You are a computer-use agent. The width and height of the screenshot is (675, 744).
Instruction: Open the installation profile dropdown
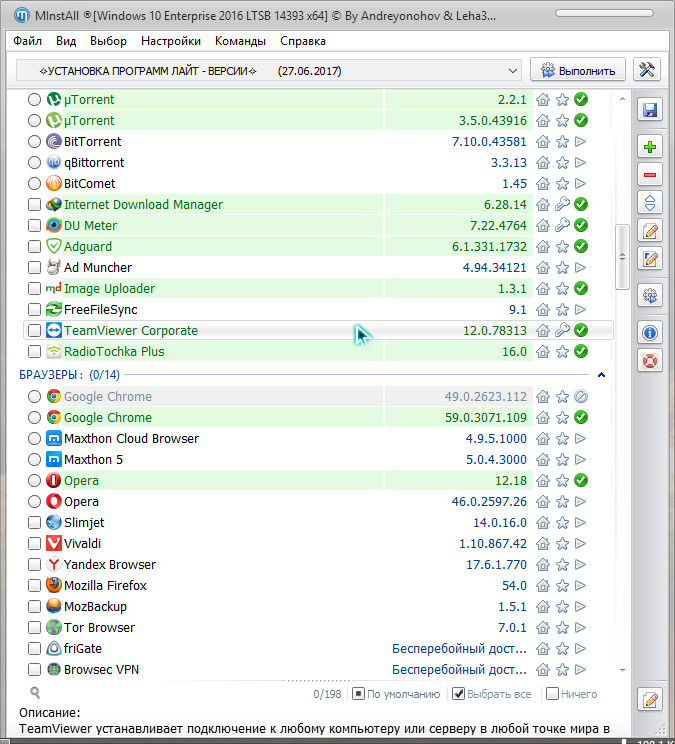tap(512, 70)
